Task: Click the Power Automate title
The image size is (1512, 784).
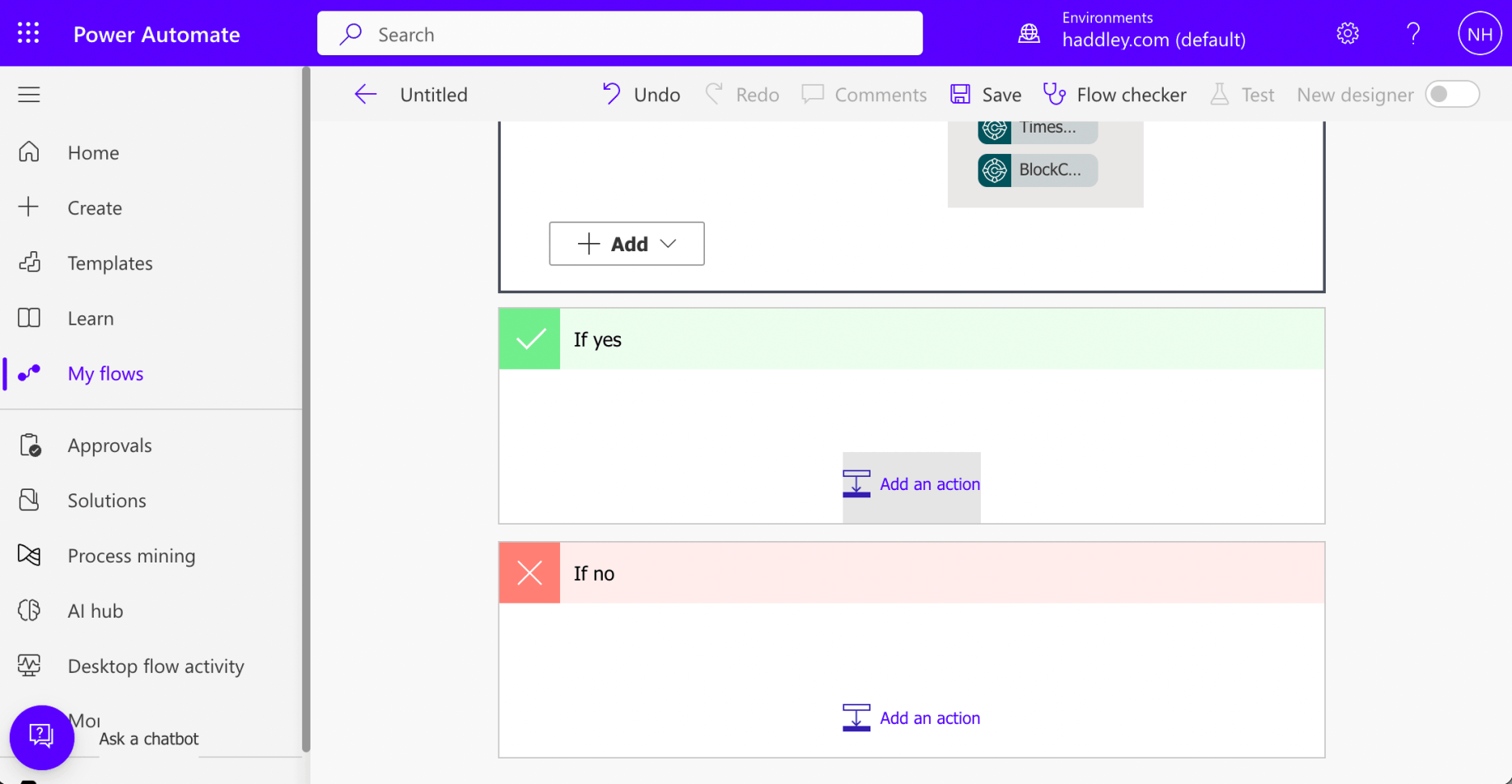Action: point(156,35)
